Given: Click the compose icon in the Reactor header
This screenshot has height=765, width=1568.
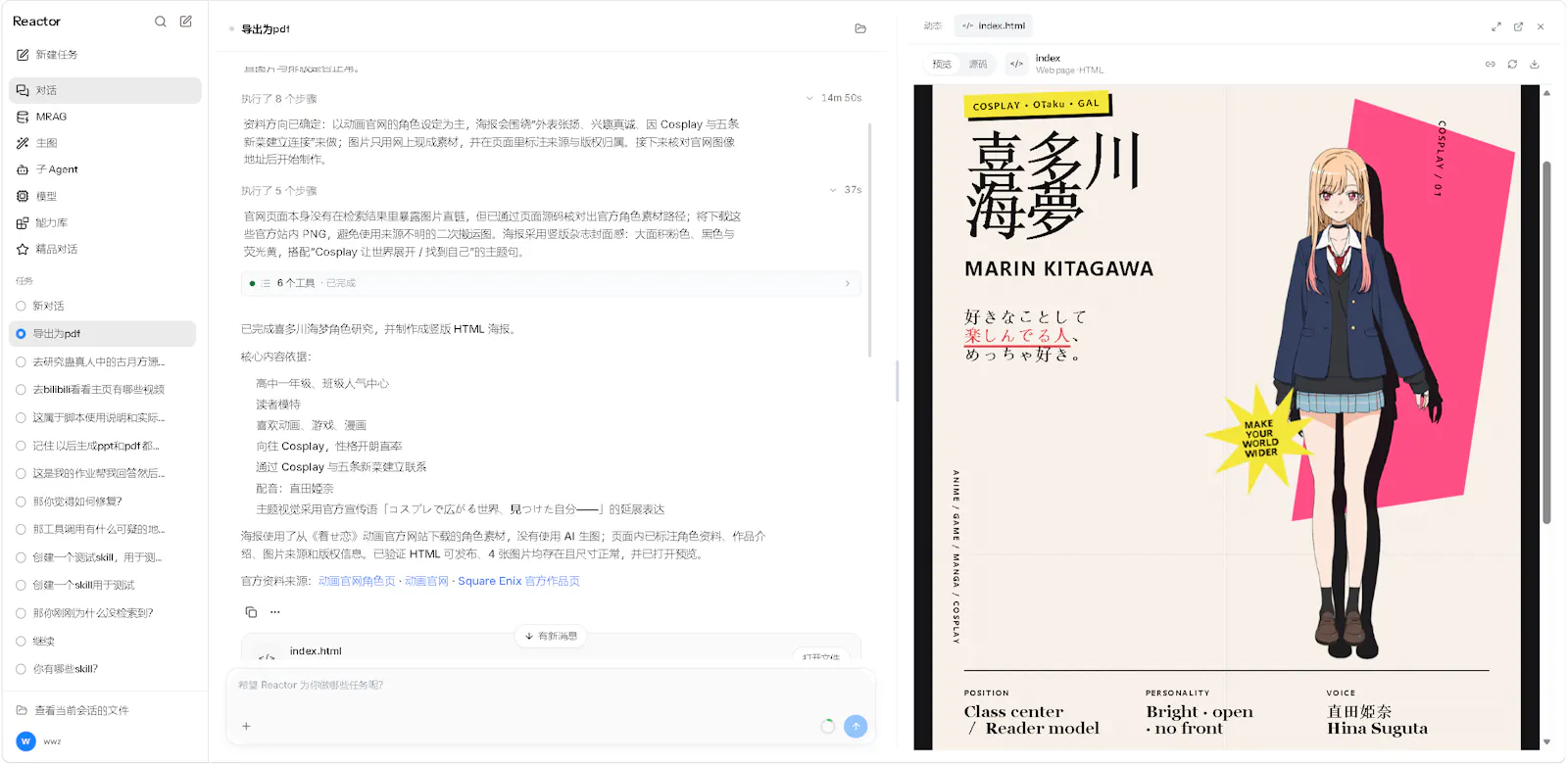Looking at the screenshot, I should point(186,22).
